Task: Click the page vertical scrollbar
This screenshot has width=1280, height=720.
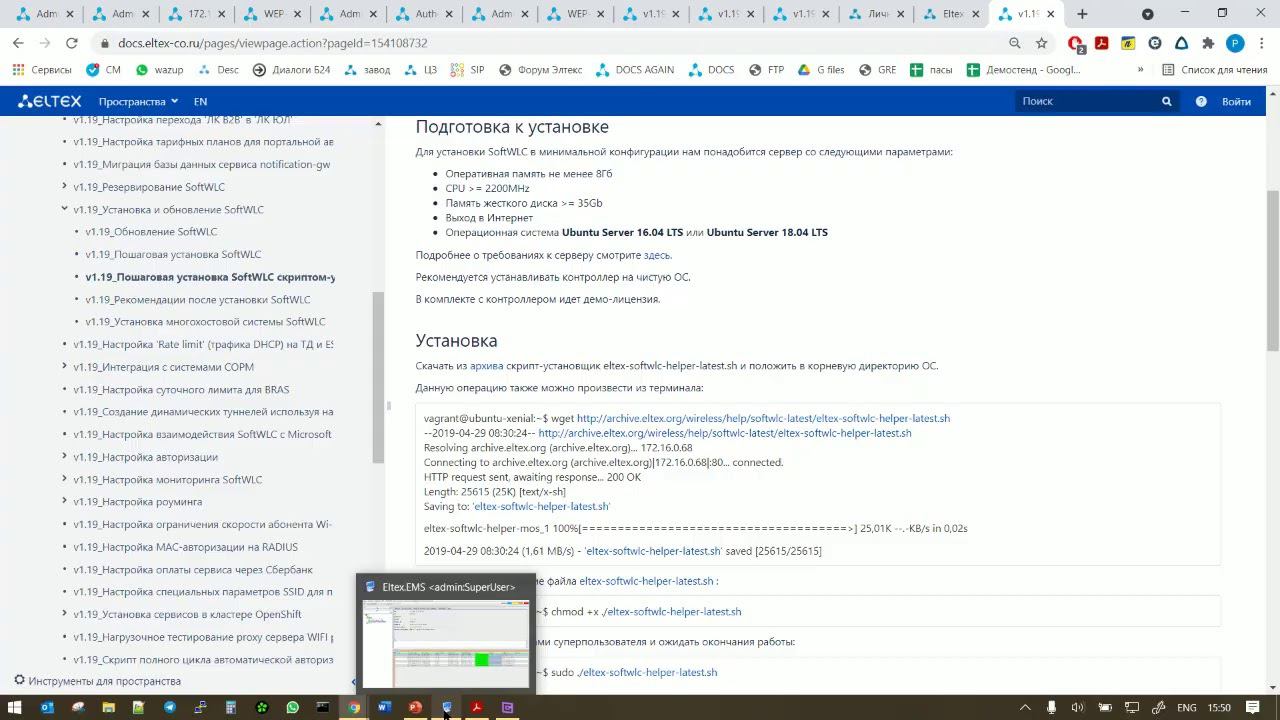Action: coord(1273,270)
